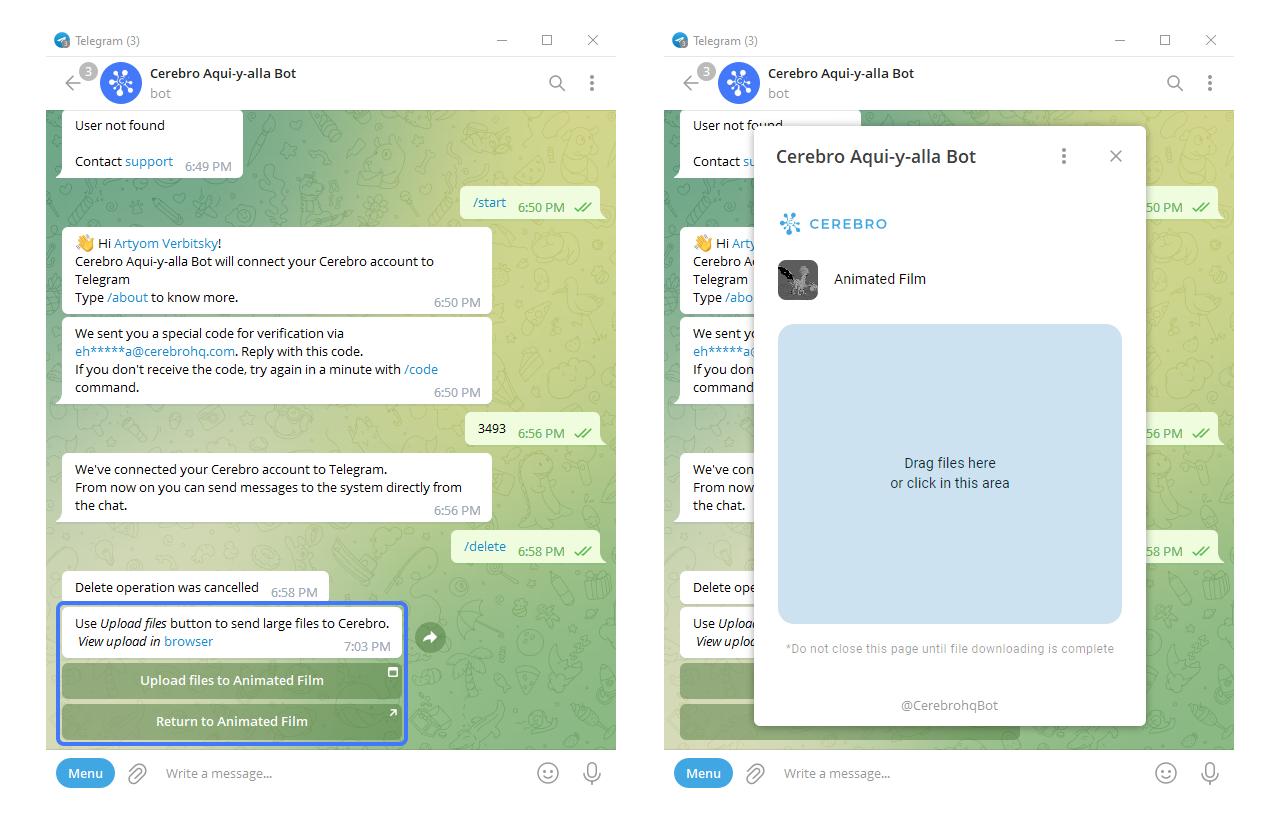Image resolution: width=1280 pixels, height=818 pixels.
Task: Click attach paperclip in left Telegram window
Action: pyautogui.click(x=138, y=773)
